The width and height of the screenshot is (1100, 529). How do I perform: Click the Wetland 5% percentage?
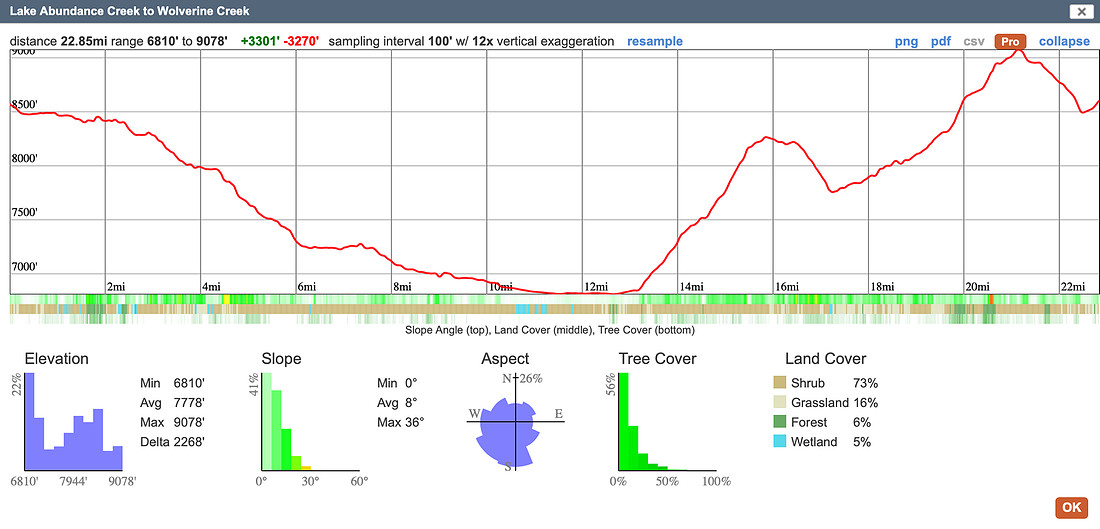[862, 442]
